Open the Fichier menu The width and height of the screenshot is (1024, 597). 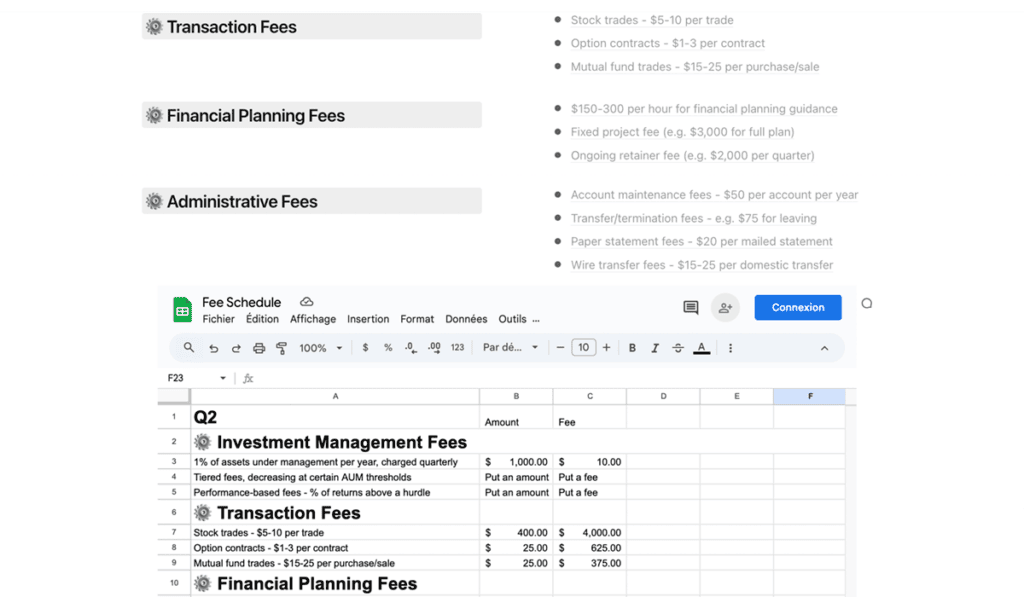click(x=218, y=319)
